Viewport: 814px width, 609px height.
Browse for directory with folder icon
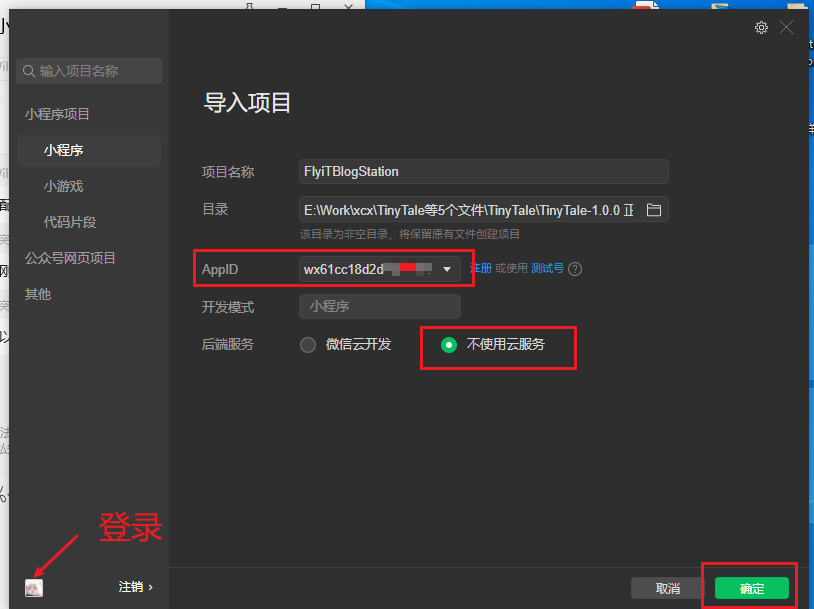click(654, 210)
